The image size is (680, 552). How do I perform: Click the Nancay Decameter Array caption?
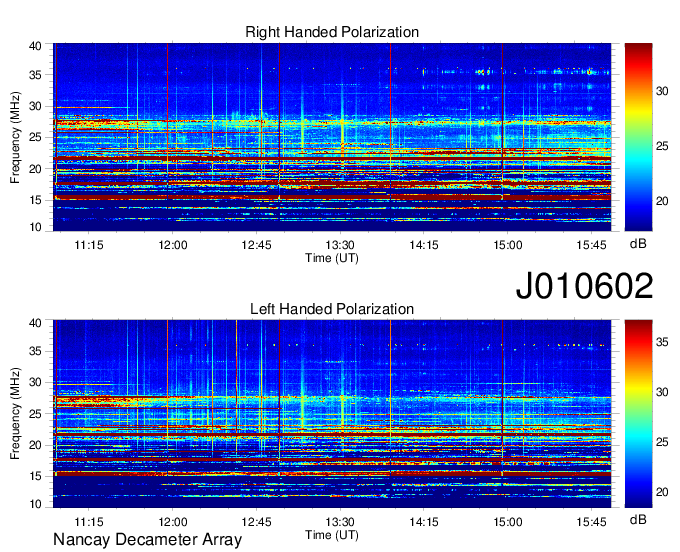point(147,540)
